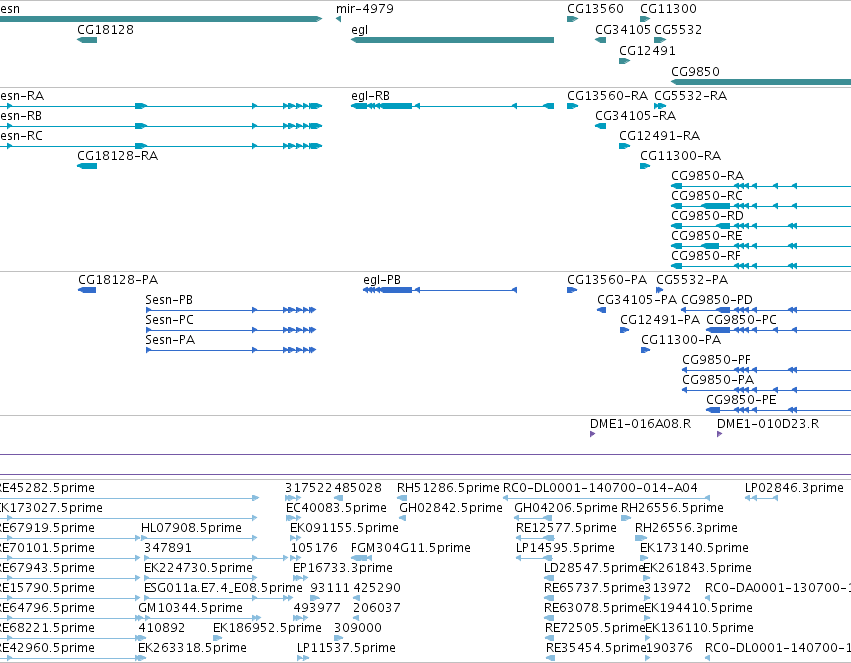
Task: Click the EK173140.5prime EST label
Action: (x=695, y=548)
